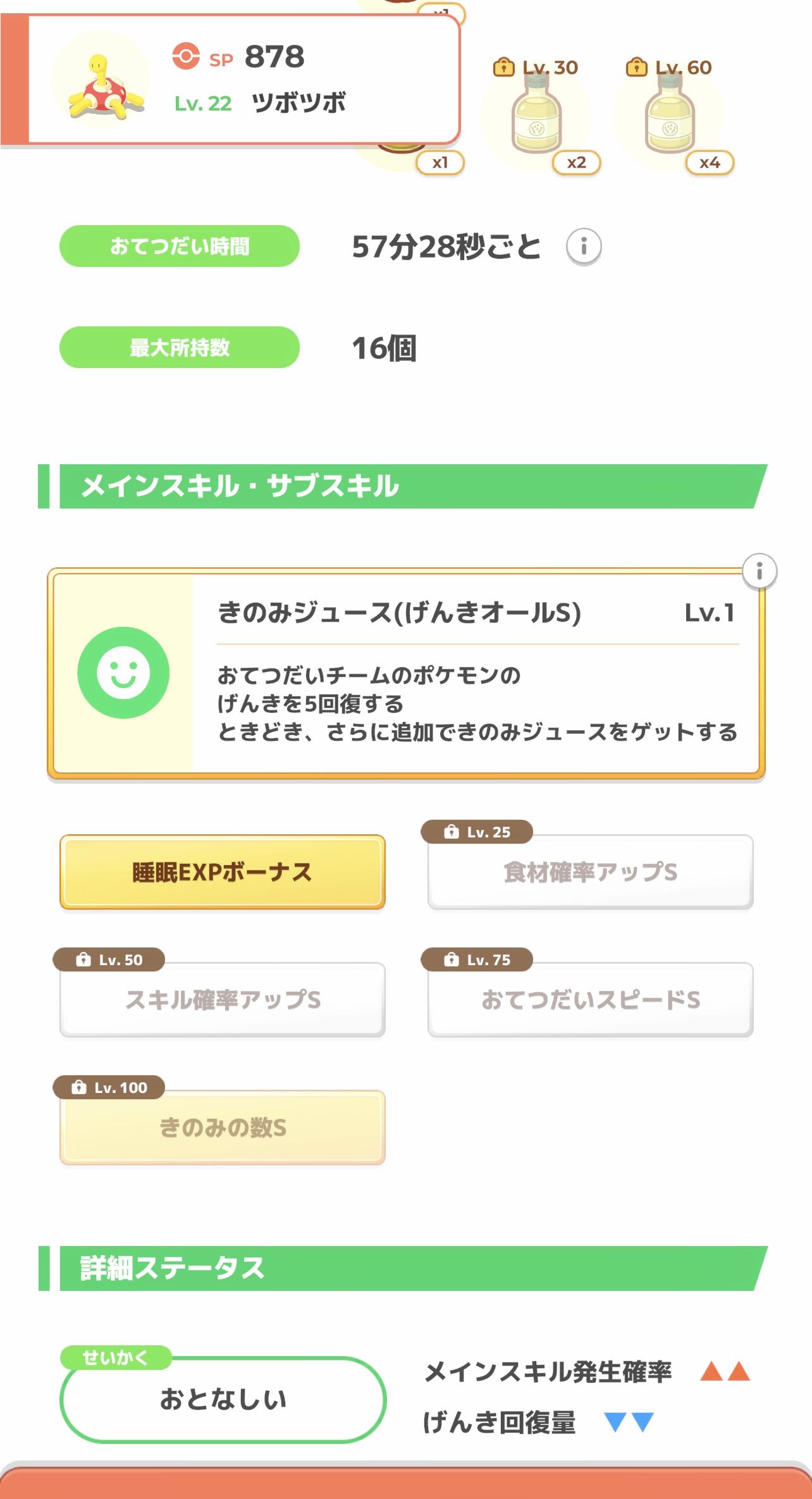This screenshot has width=812, height=1499.
Task: Open the 睡眠EXPボーナス sub skill
Action: pyautogui.click(x=222, y=872)
